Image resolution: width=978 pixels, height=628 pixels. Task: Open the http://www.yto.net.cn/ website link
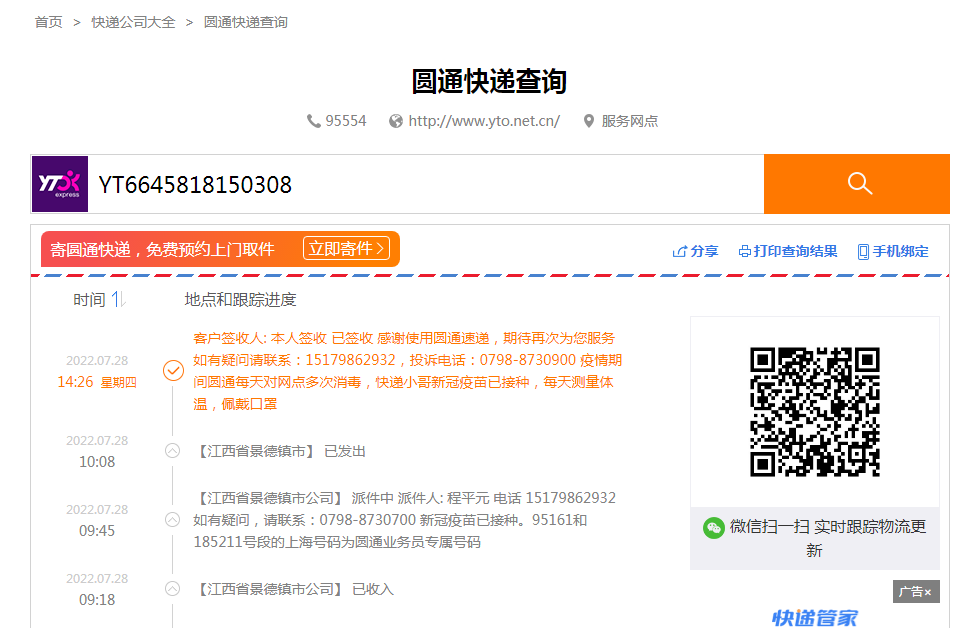(x=484, y=121)
